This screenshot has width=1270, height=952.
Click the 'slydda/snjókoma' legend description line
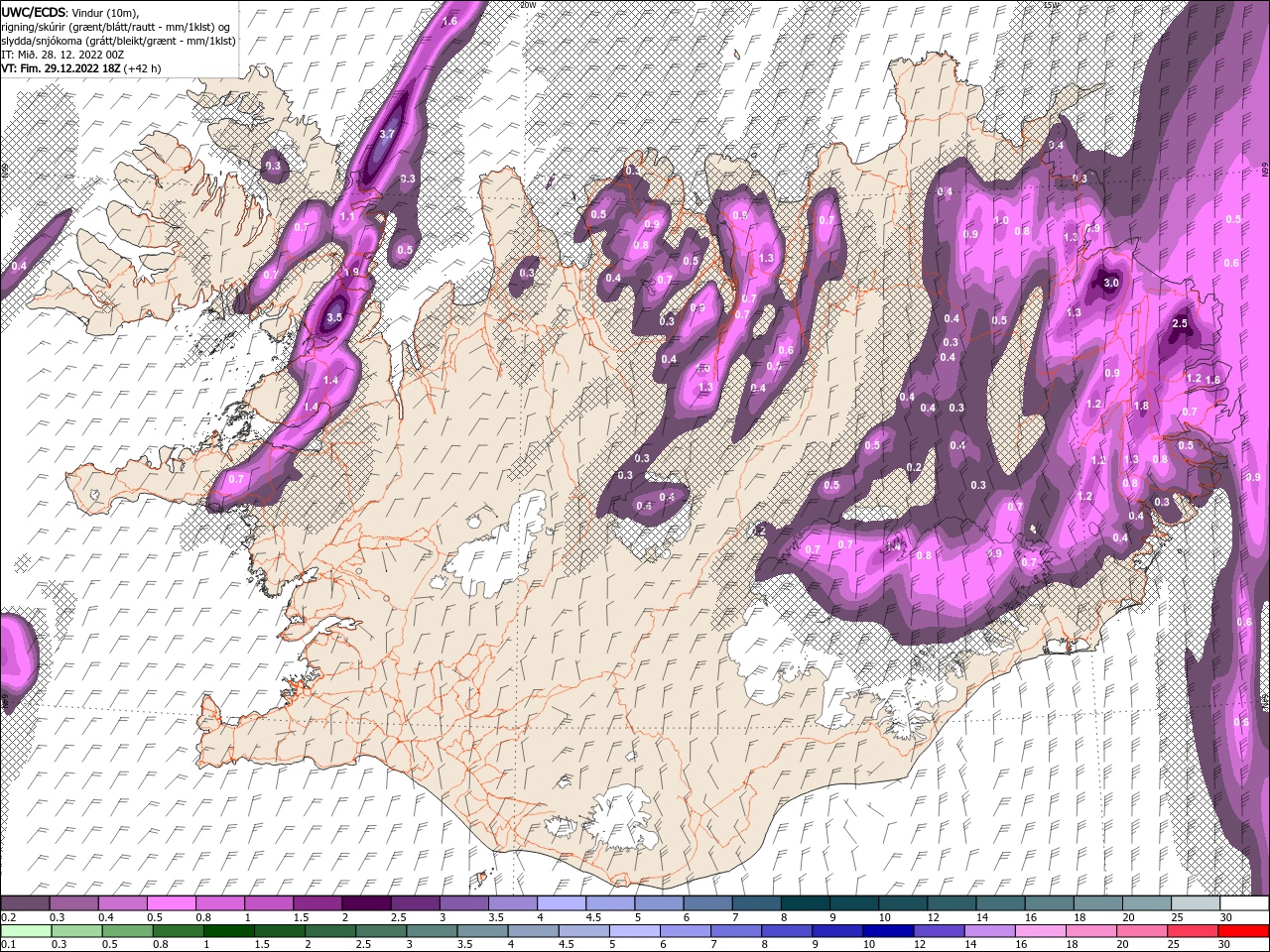pyautogui.click(x=118, y=41)
